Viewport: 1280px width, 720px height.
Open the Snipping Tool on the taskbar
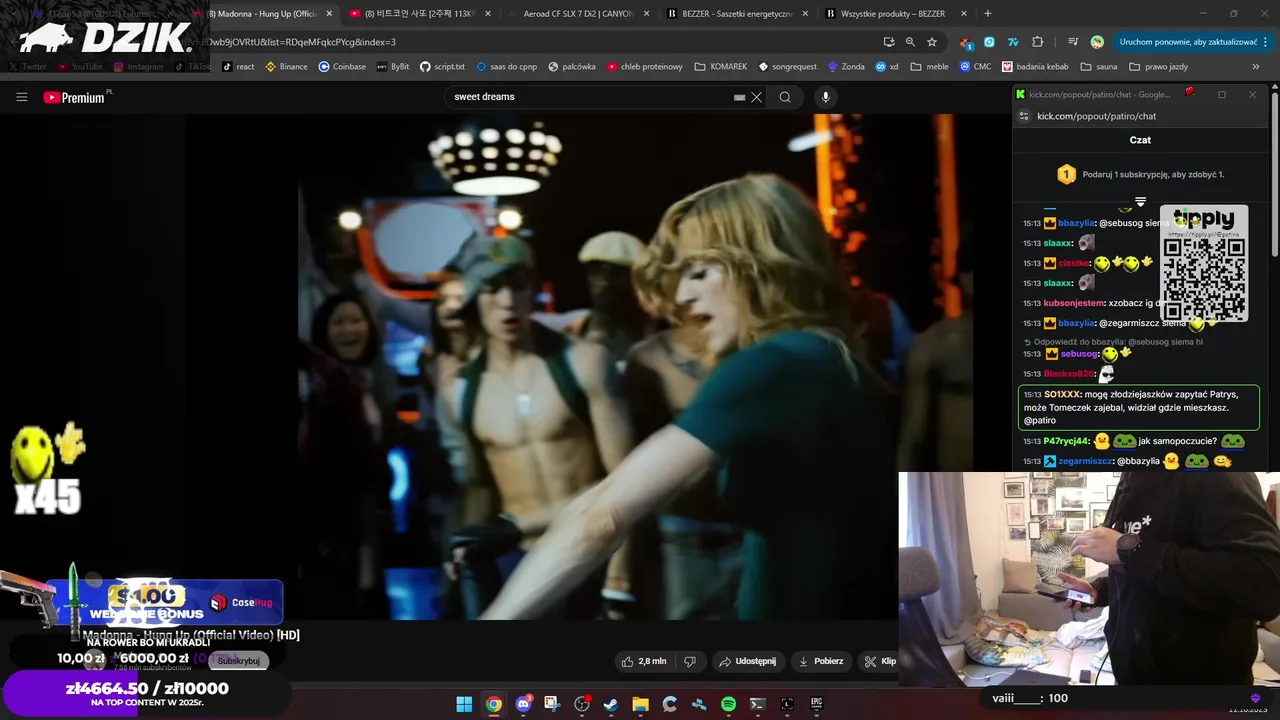tap(552, 704)
